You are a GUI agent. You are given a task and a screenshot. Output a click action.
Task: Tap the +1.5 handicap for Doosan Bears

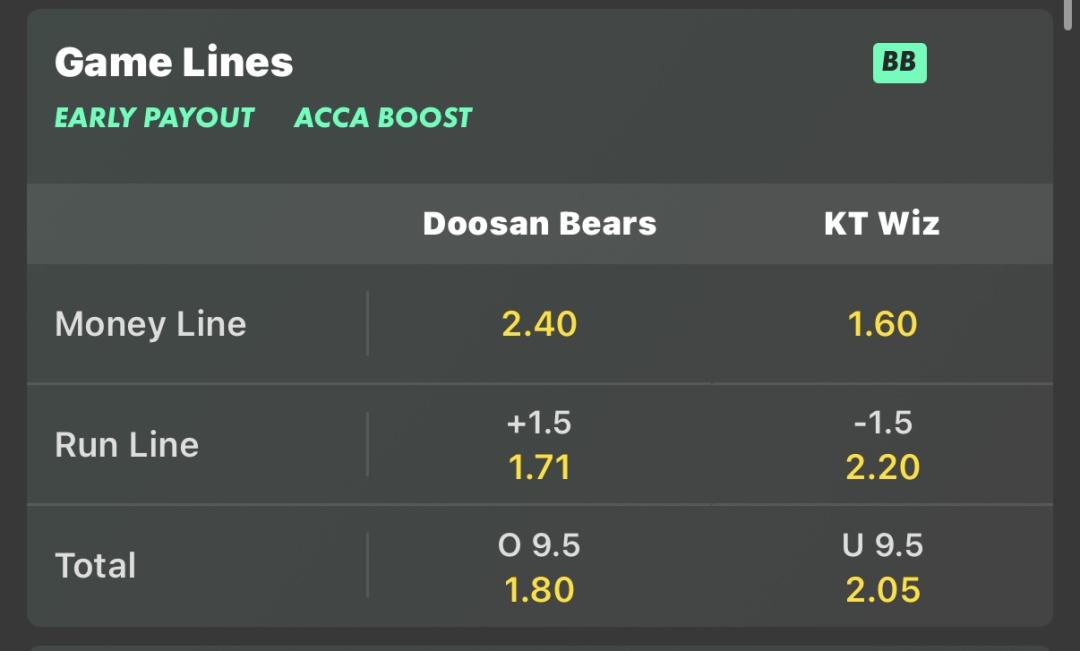coord(539,422)
